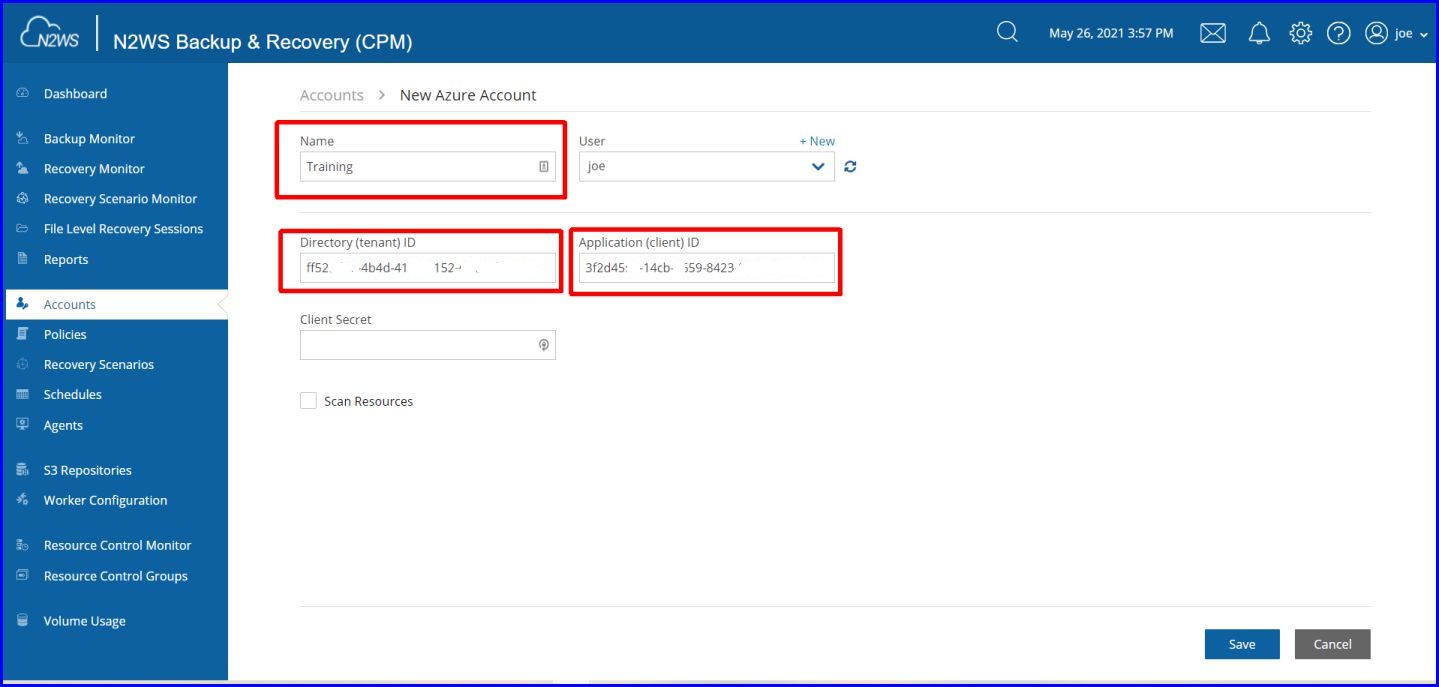The height and width of the screenshot is (687, 1439).
Task: Click the Reports sidebar icon
Action: [x=22, y=259]
